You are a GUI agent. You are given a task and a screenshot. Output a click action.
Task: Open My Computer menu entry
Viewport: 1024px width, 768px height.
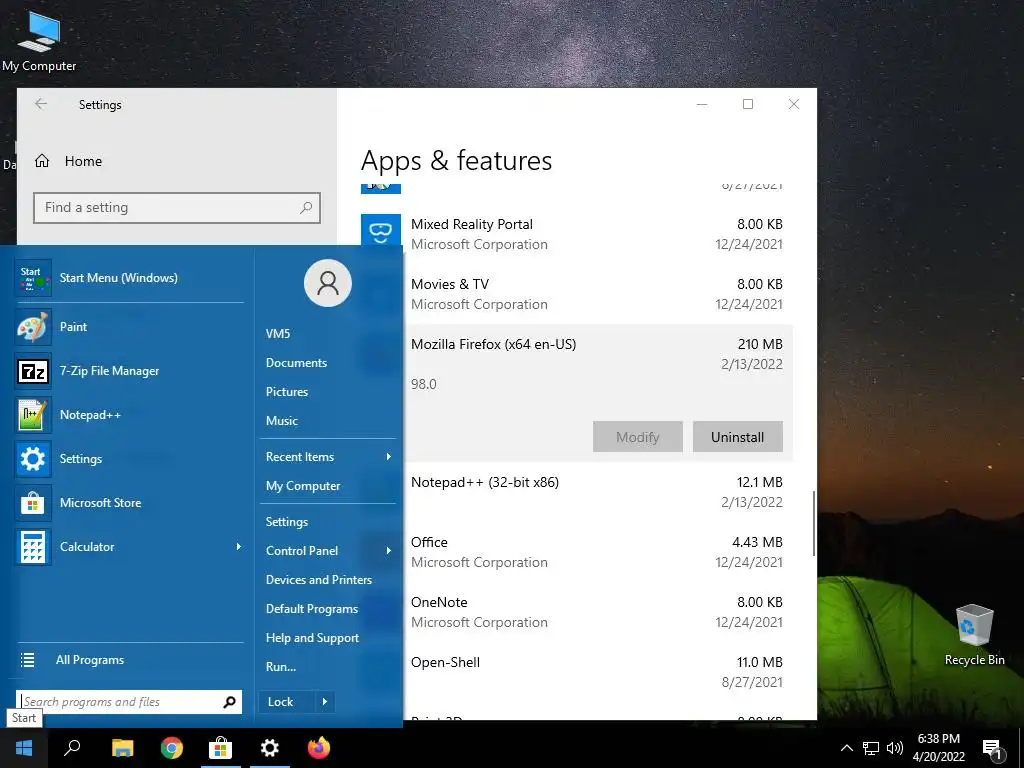[303, 486]
